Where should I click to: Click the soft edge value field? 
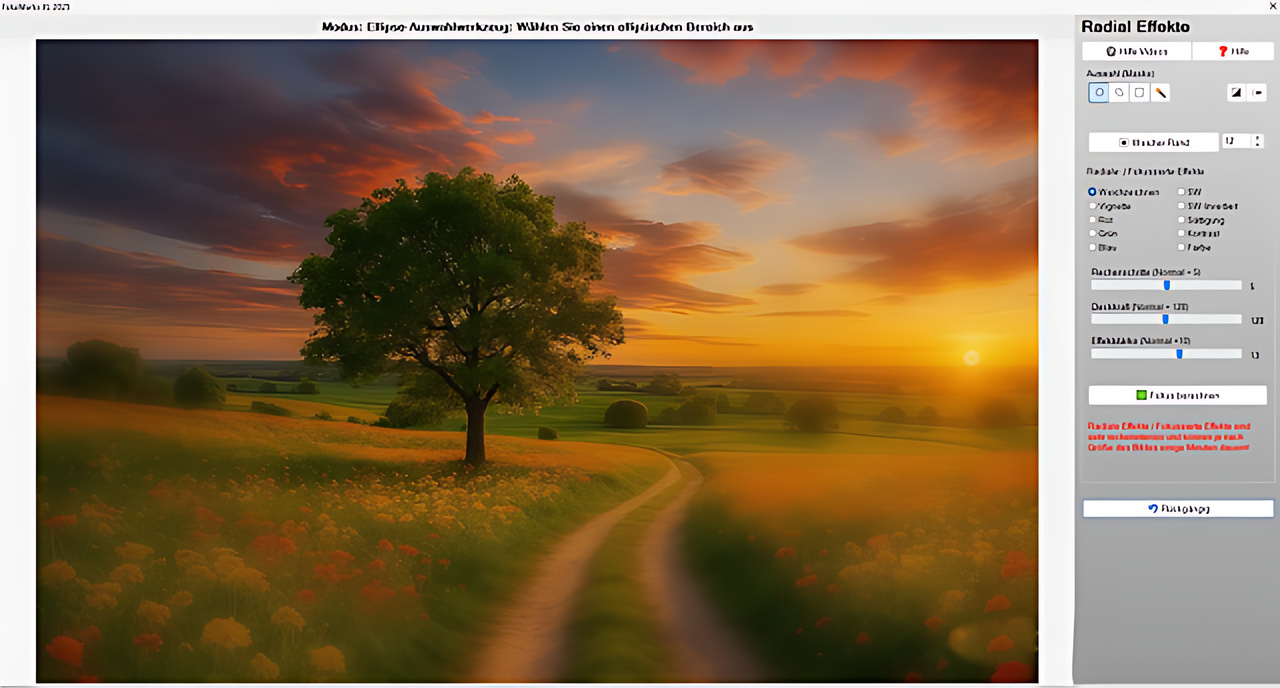[1236, 142]
